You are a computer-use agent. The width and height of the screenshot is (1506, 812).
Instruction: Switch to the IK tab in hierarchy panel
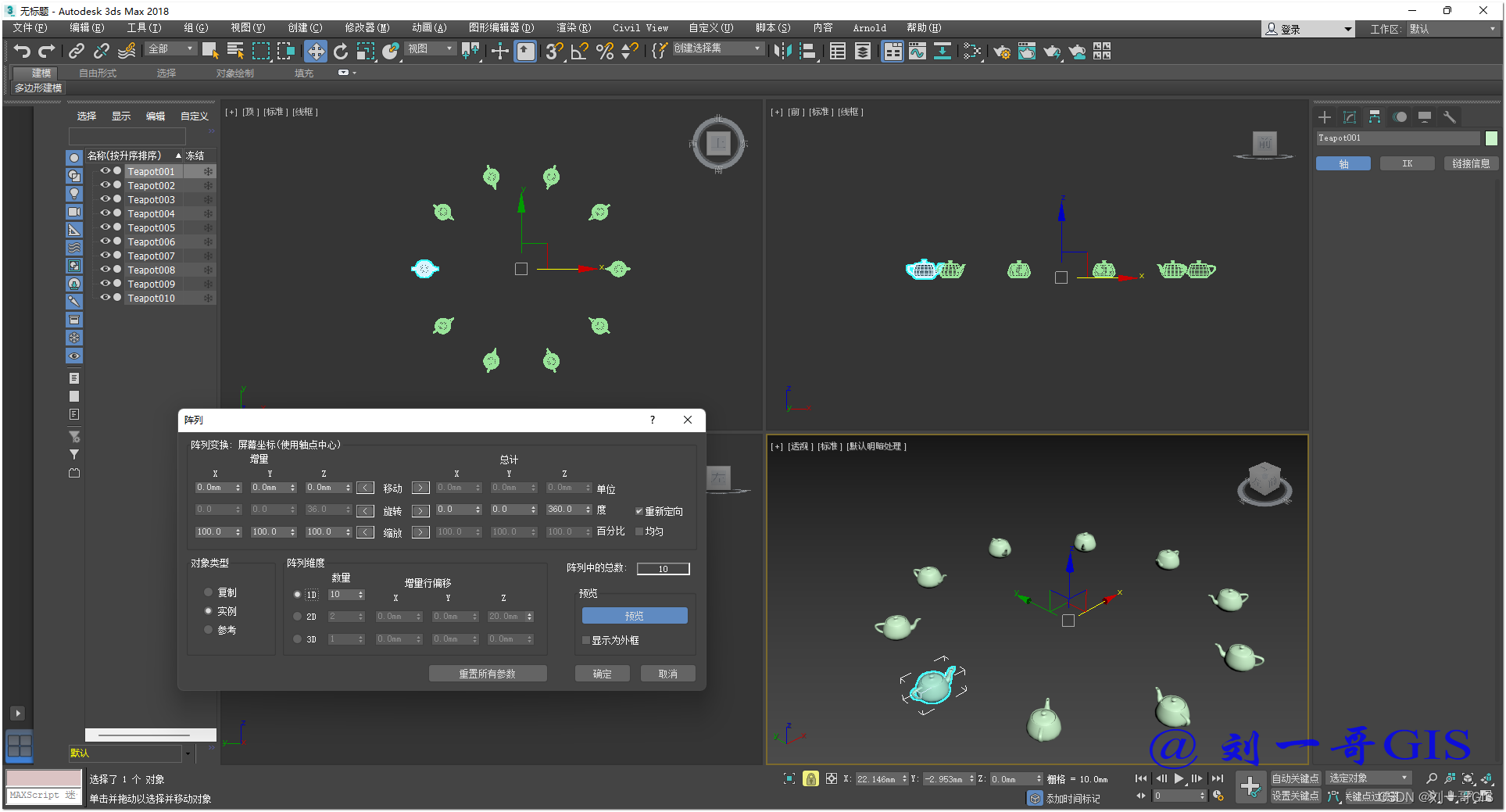[x=1407, y=163]
